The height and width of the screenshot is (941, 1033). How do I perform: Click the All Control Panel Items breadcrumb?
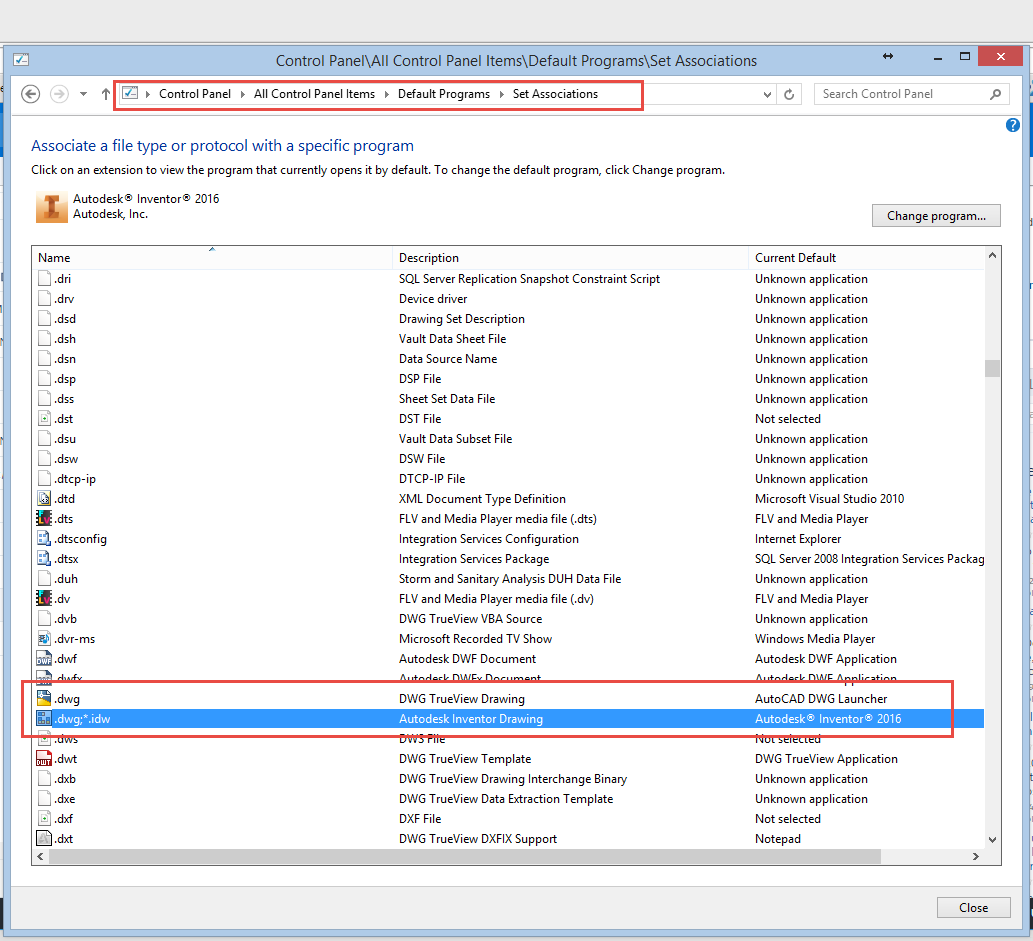[314, 94]
